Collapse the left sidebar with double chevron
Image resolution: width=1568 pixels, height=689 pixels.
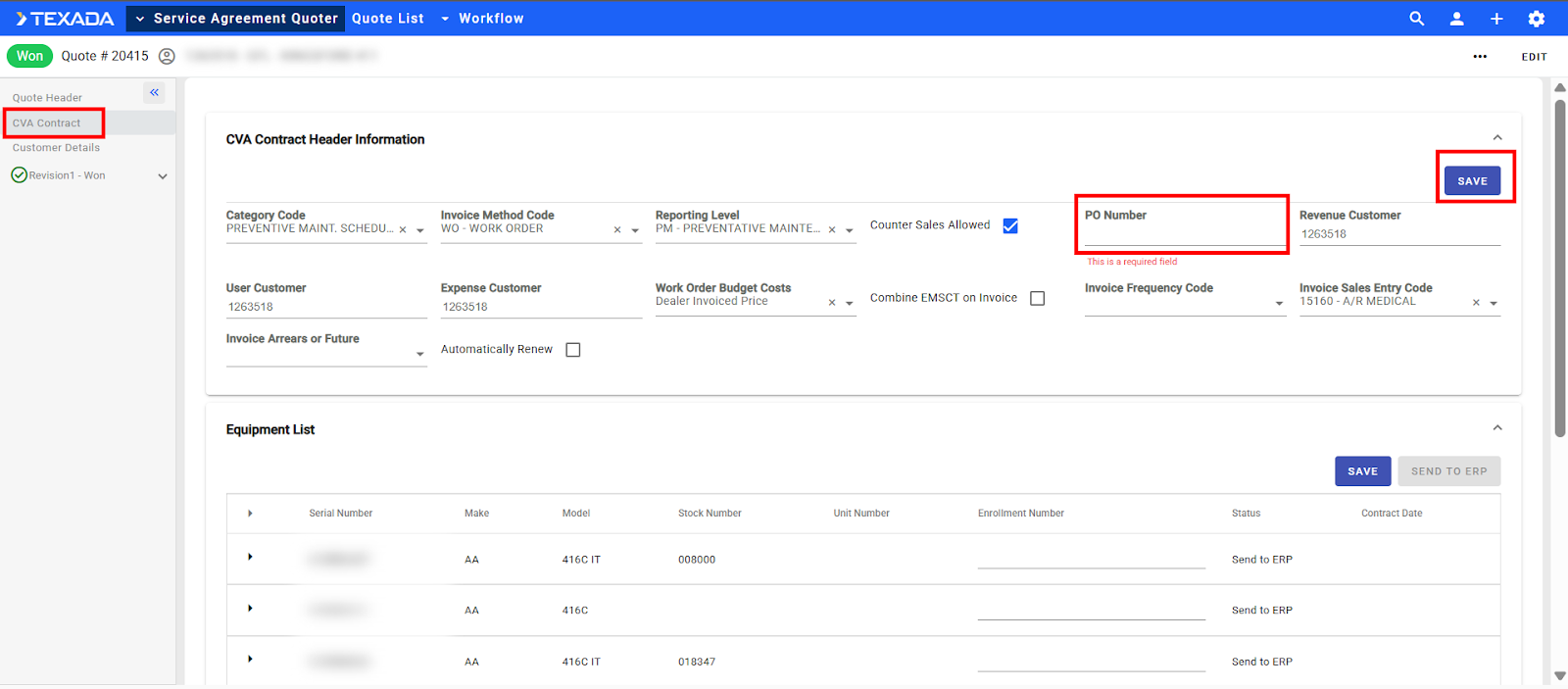pos(154,92)
